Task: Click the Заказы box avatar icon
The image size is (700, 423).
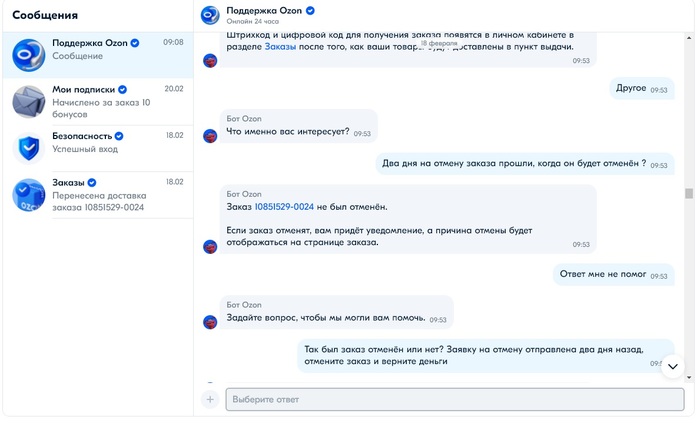Action: coord(28,194)
